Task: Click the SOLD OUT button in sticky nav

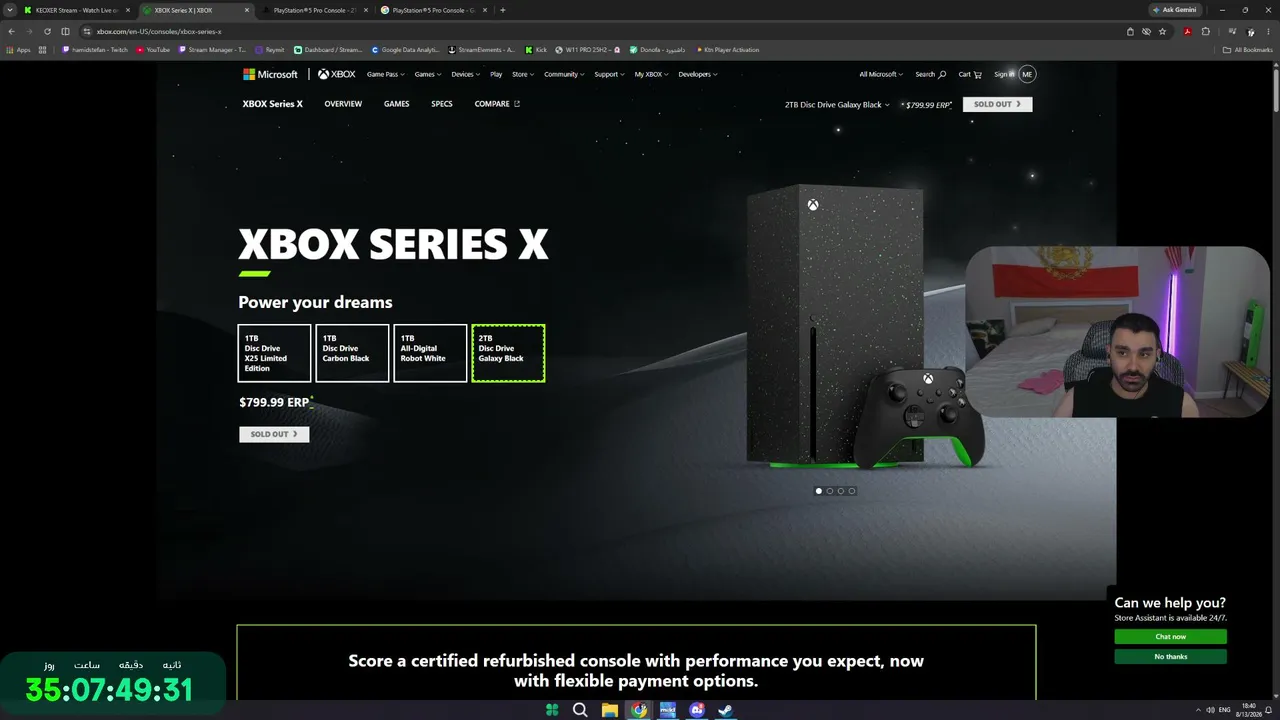Action: point(997,104)
